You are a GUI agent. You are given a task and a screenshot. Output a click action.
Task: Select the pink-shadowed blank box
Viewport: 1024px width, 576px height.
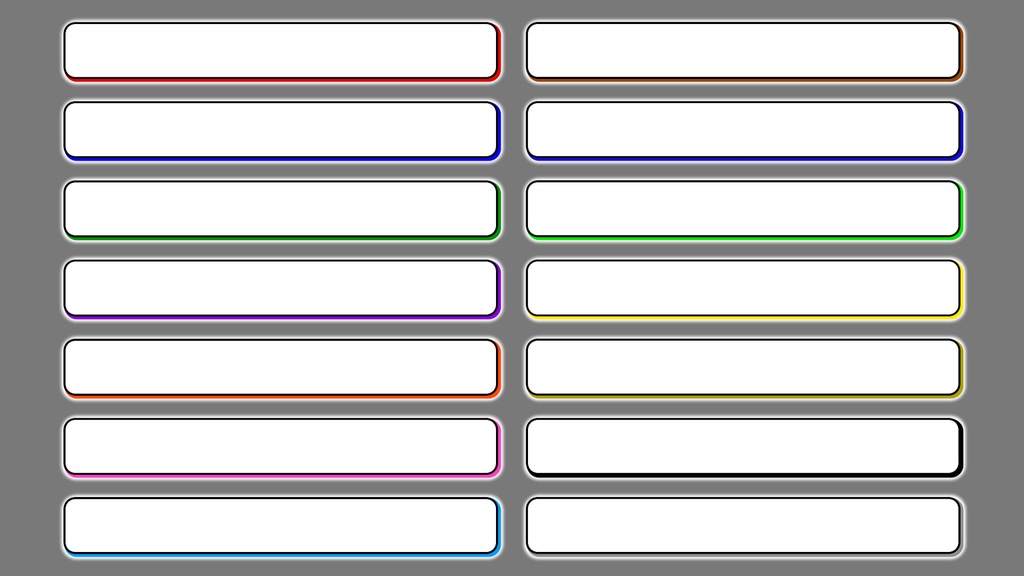[x=281, y=447]
